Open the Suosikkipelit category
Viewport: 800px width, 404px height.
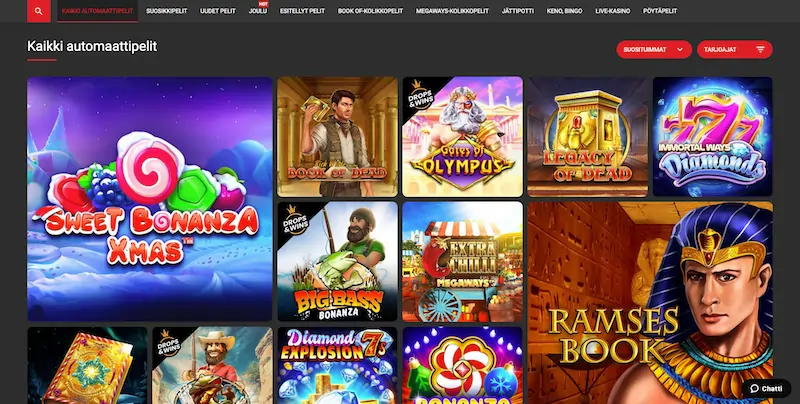166,11
